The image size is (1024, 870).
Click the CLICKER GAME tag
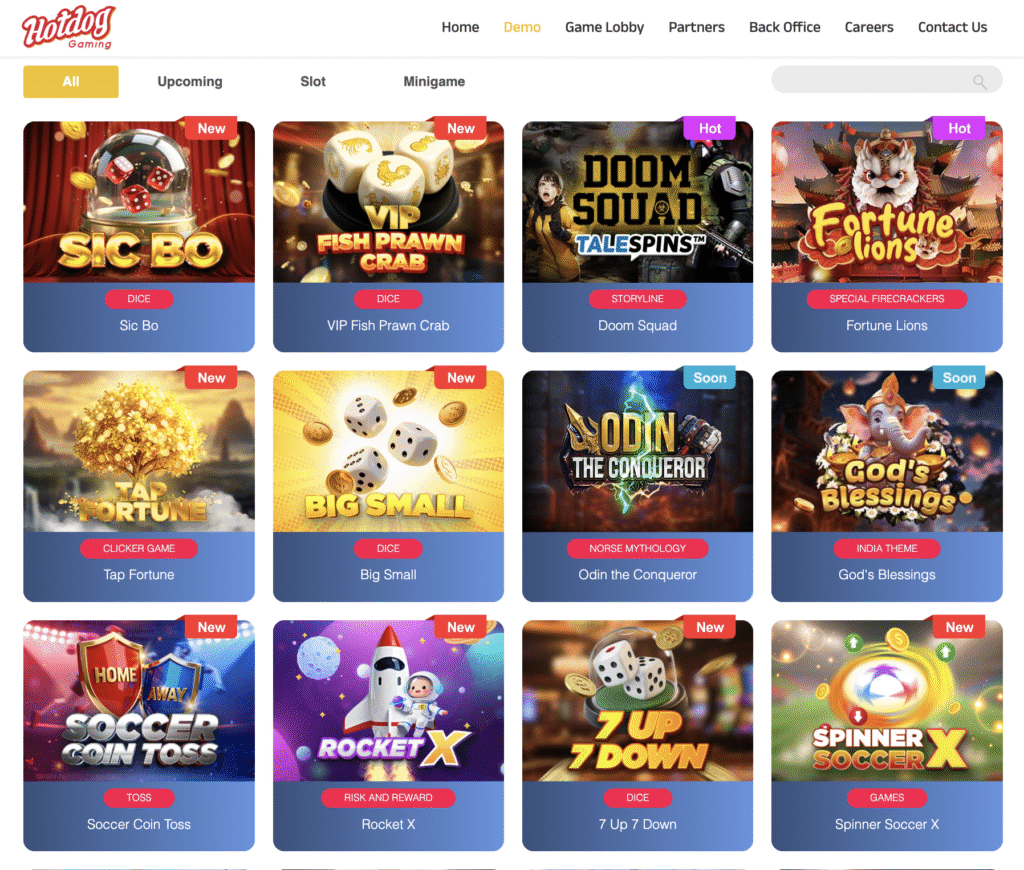(x=139, y=549)
